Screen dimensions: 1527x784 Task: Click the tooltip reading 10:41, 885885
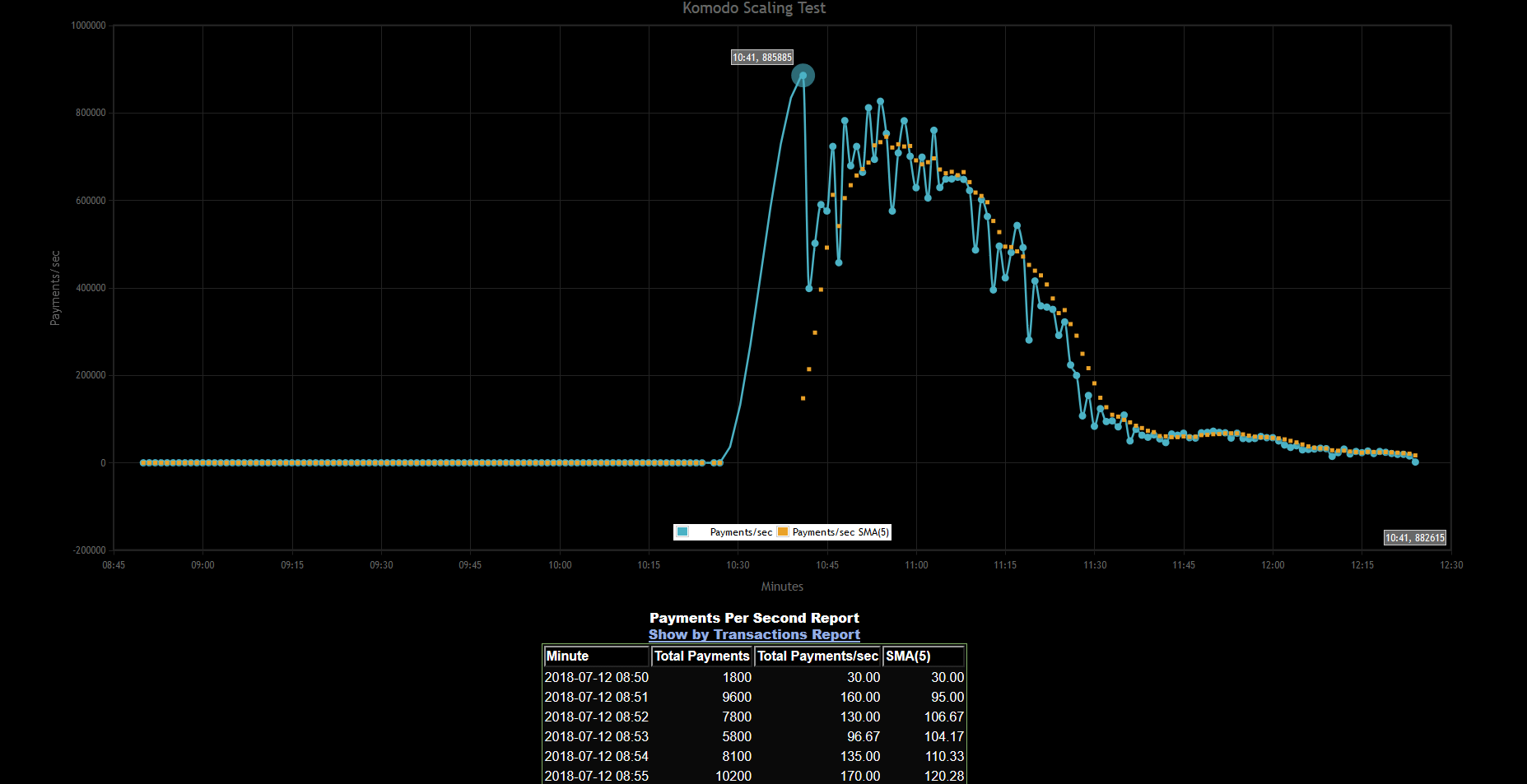(x=762, y=58)
